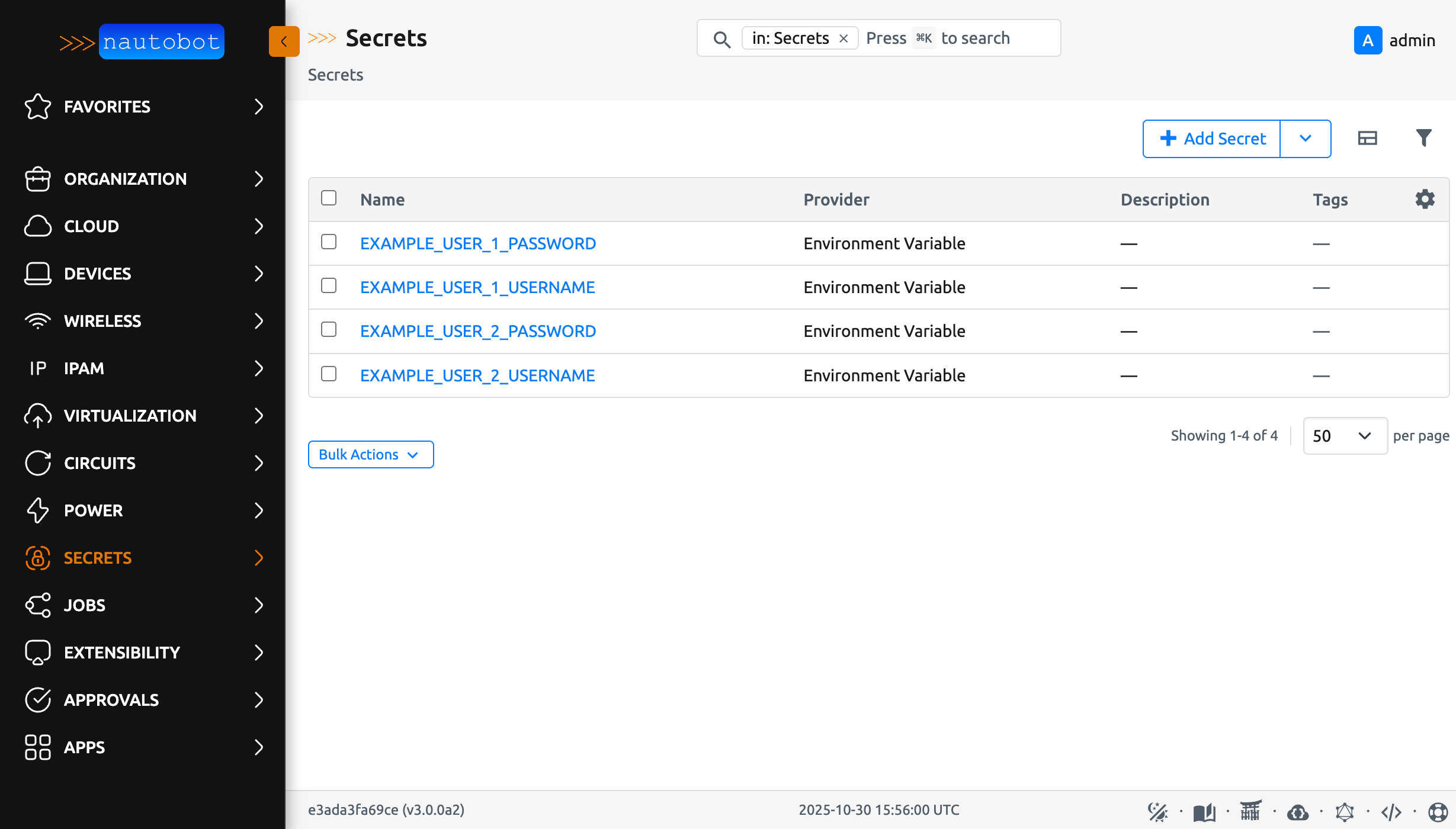Click the filter funnel icon

(x=1424, y=138)
